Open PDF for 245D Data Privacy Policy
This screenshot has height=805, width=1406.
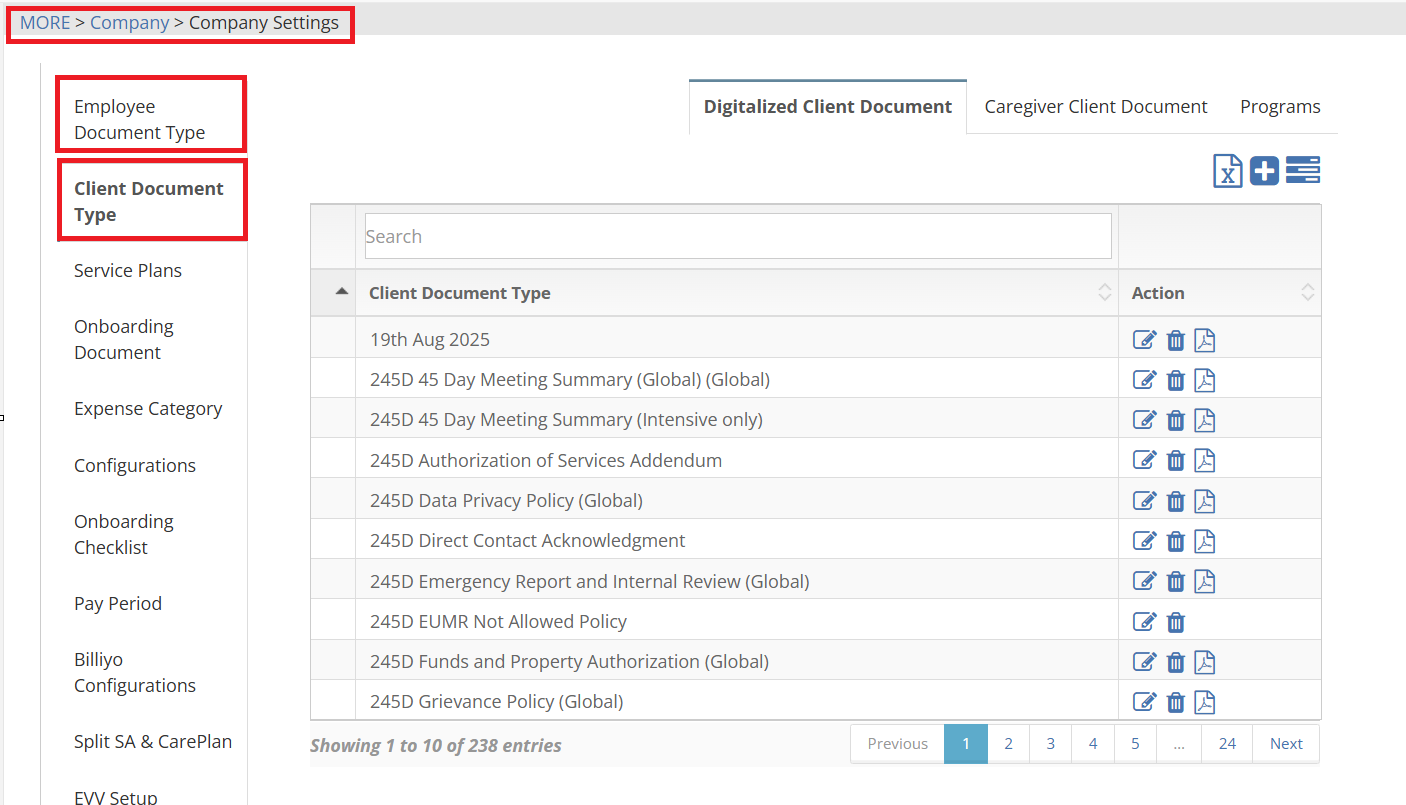[x=1205, y=501]
